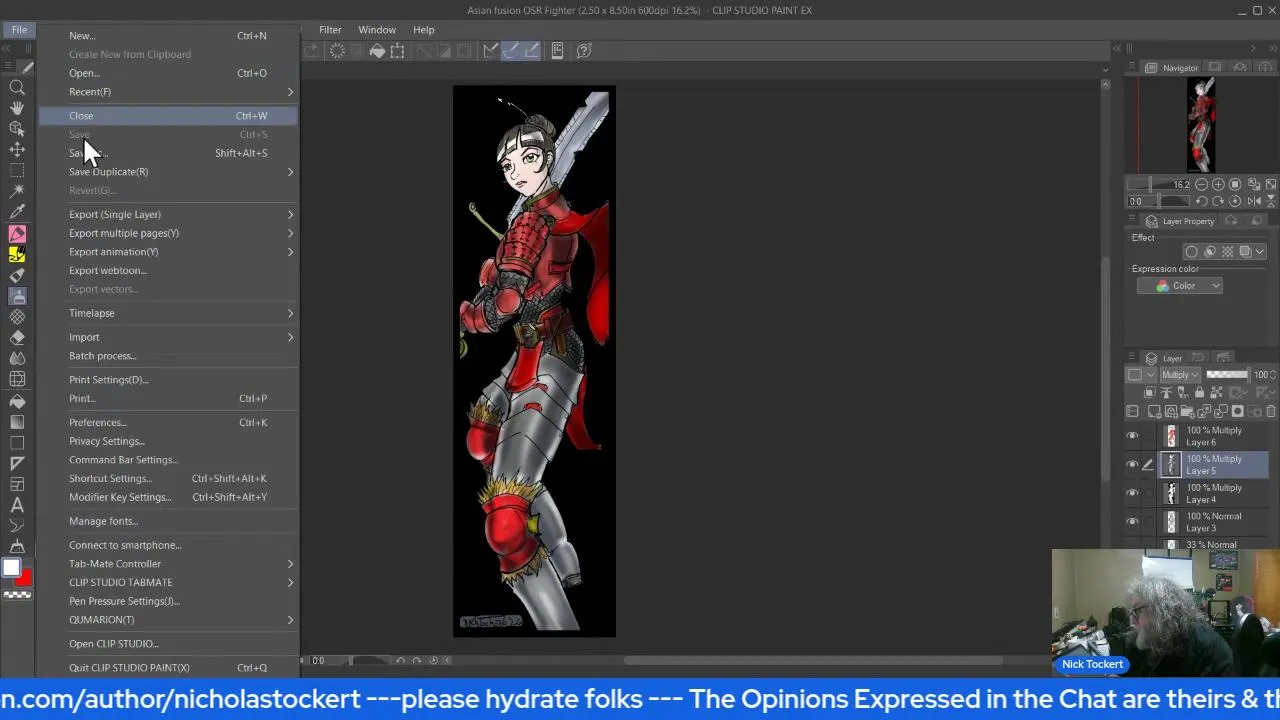Select the Eraser tool

17,337
